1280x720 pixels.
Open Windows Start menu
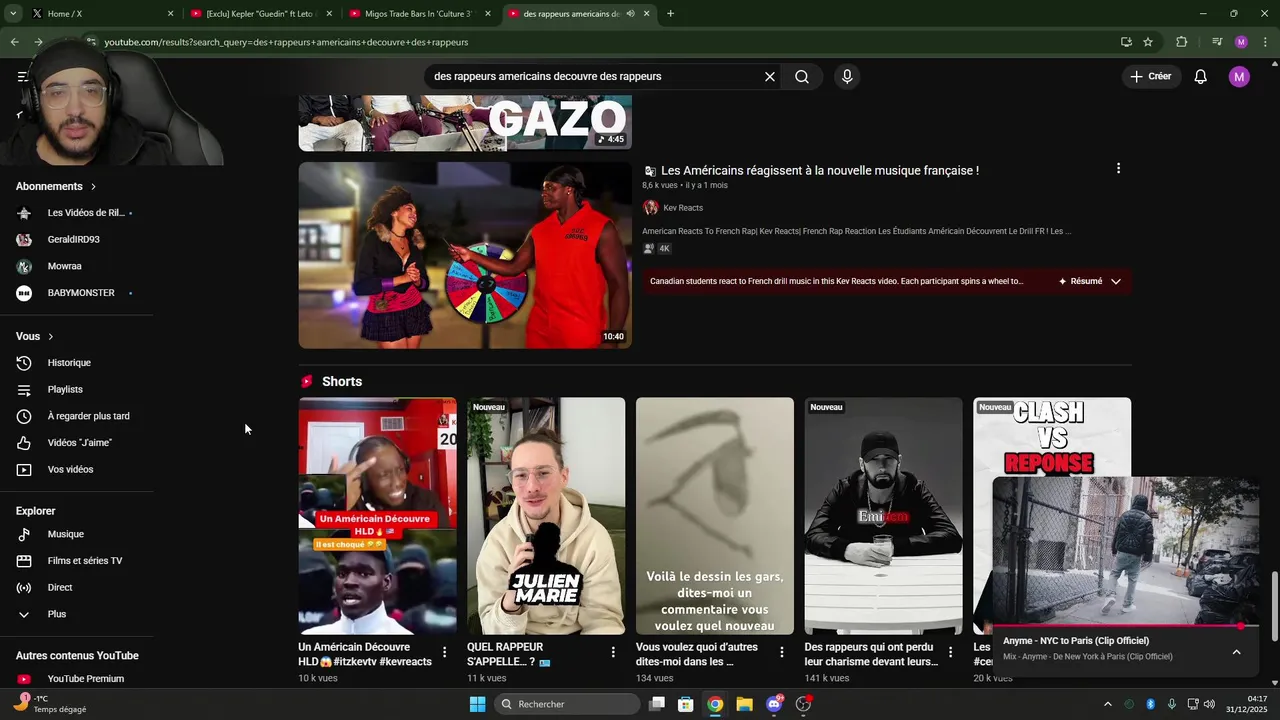[477, 704]
